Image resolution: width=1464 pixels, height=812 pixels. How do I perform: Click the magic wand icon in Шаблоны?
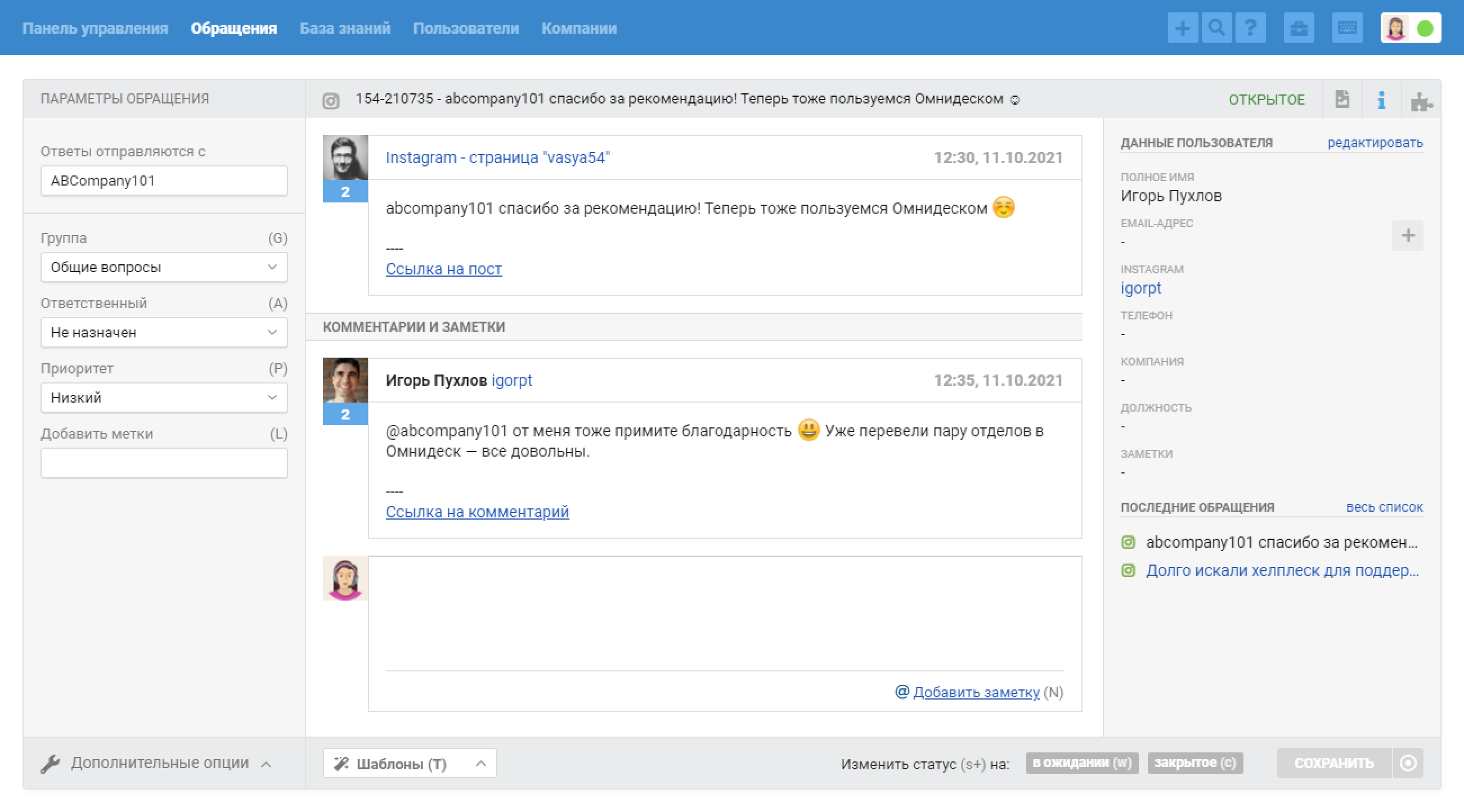341,763
